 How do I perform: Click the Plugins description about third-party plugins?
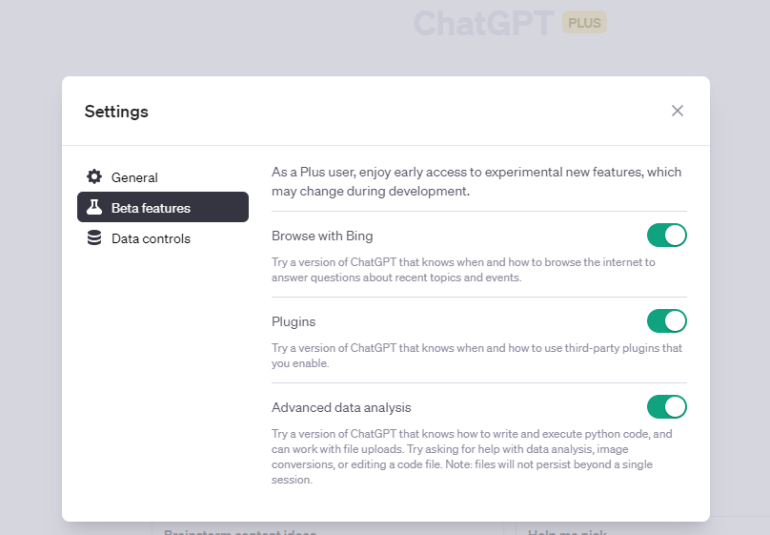coord(477,356)
